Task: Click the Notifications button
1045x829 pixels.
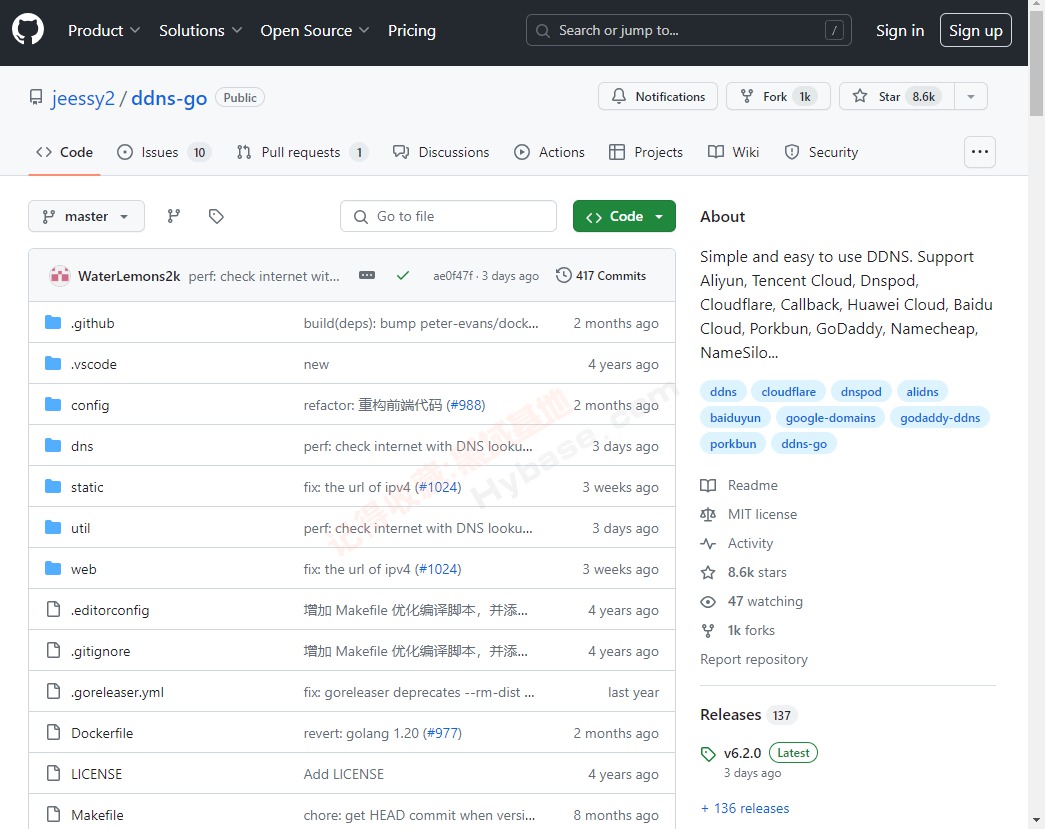Action: pos(658,97)
